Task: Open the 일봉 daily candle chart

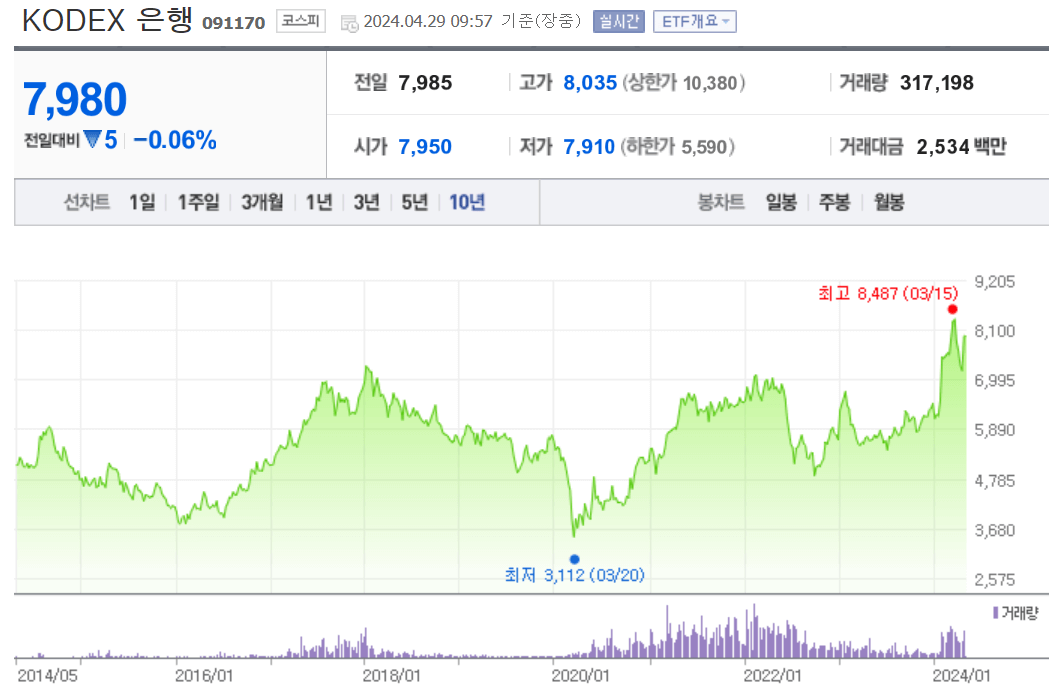Action: pos(781,202)
